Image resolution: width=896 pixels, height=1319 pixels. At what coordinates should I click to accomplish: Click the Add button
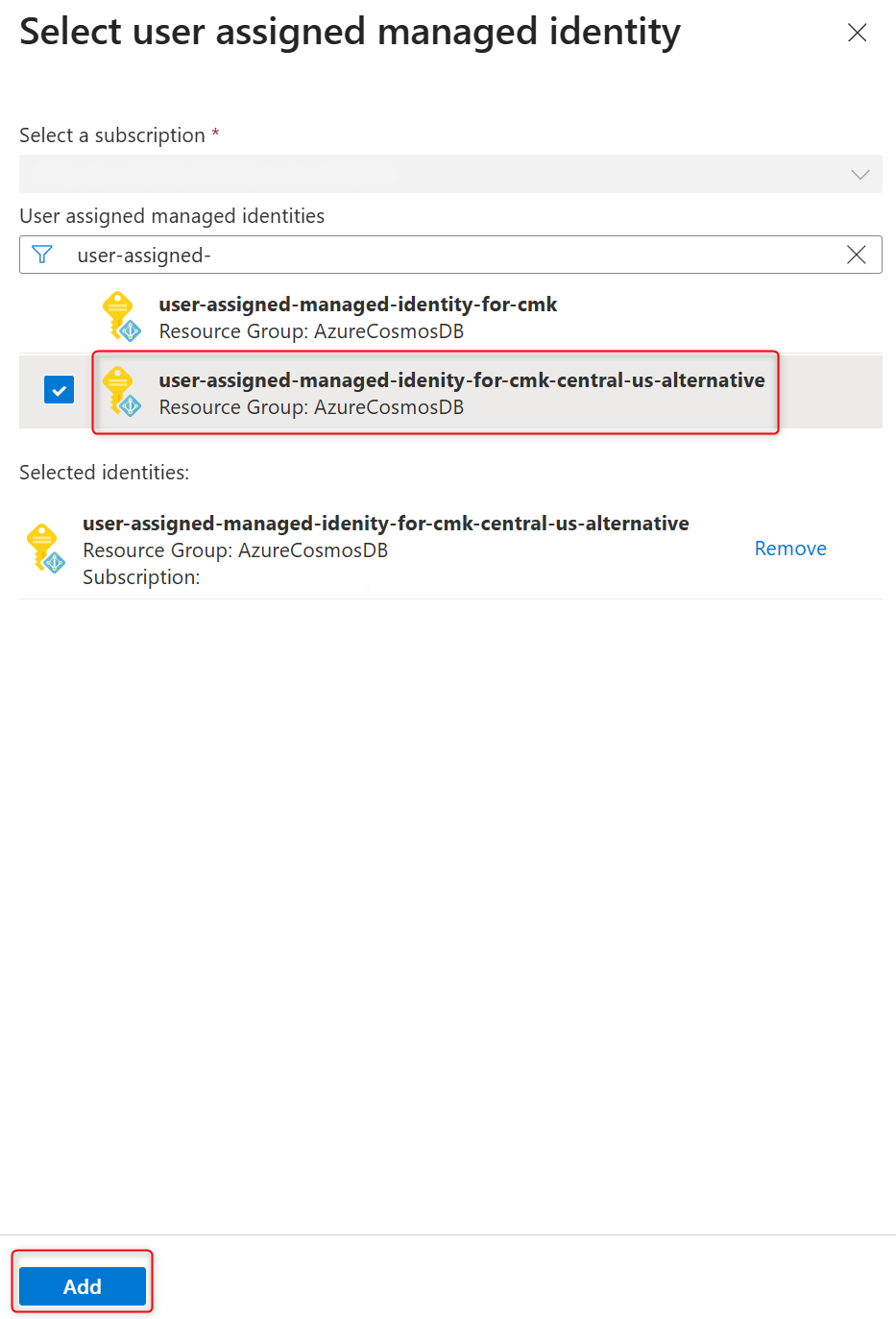pyautogui.click(x=83, y=1286)
